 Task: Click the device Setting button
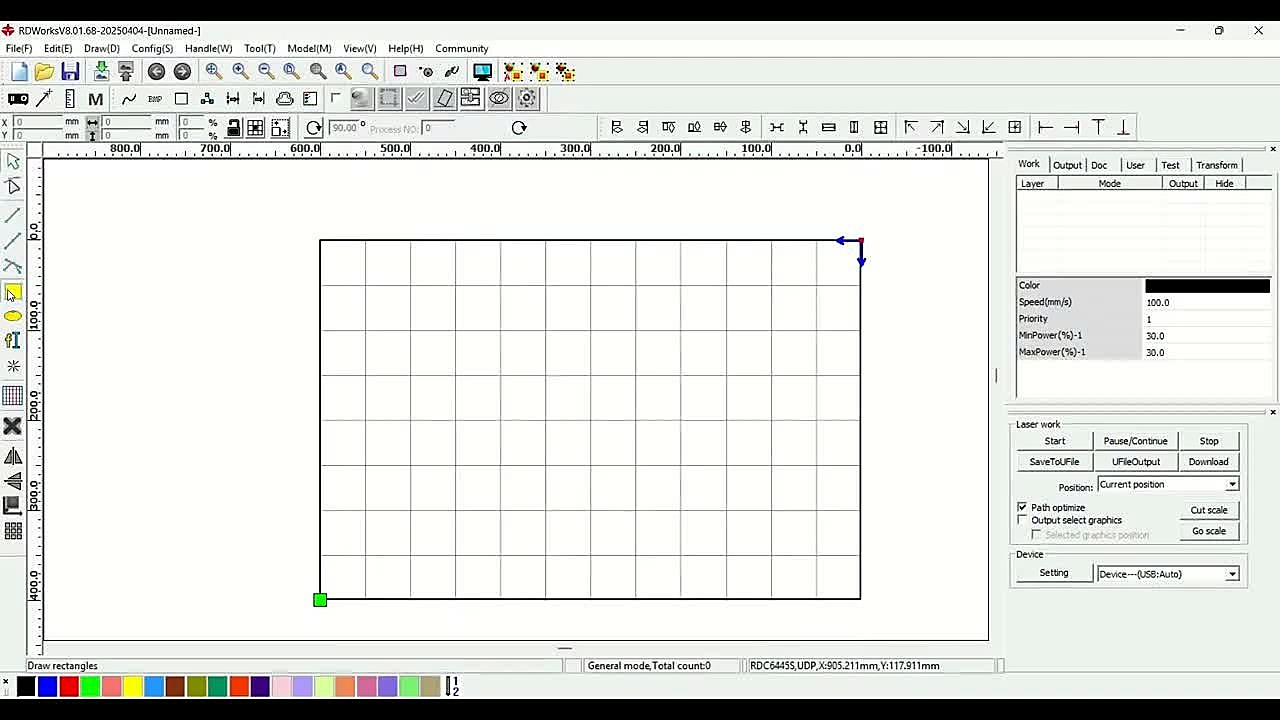(x=1054, y=573)
